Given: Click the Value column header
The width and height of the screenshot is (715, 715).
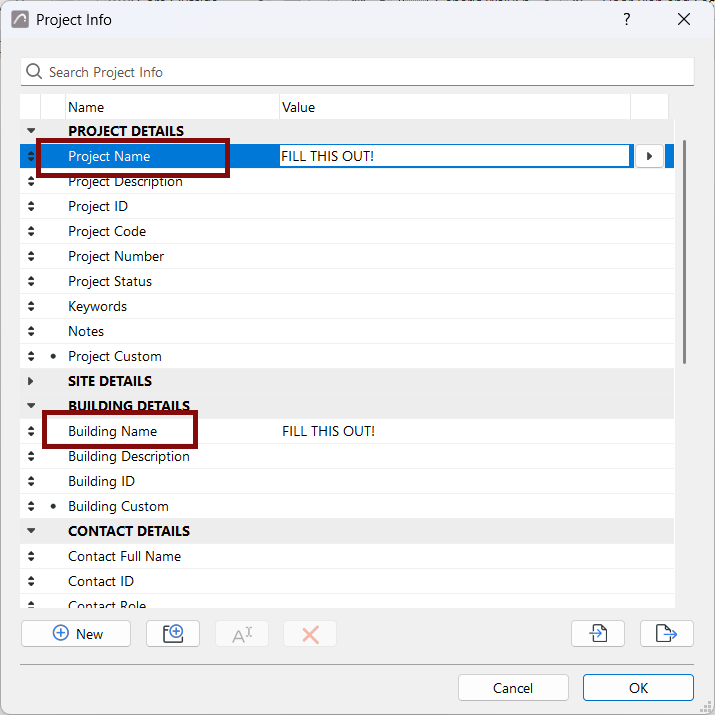Looking at the screenshot, I should click(455, 107).
